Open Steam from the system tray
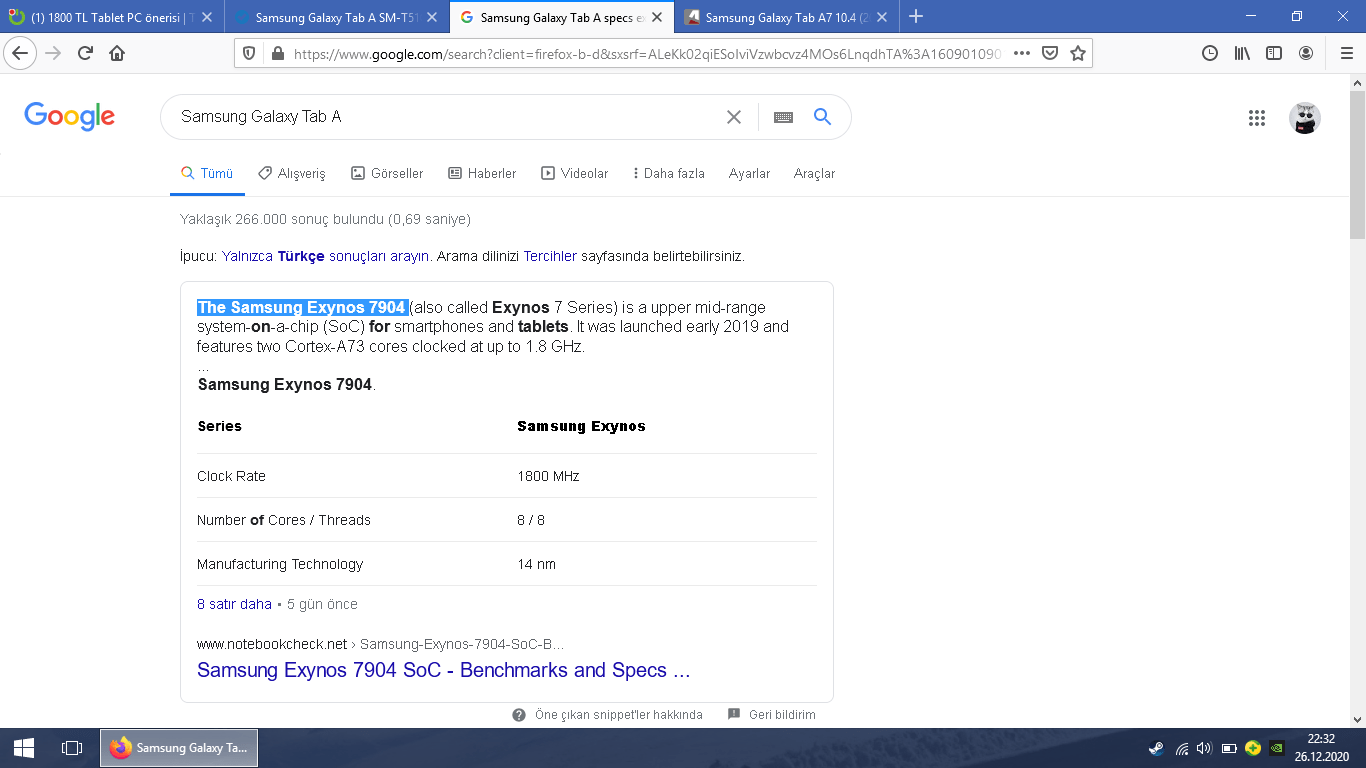 [1156, 747]
